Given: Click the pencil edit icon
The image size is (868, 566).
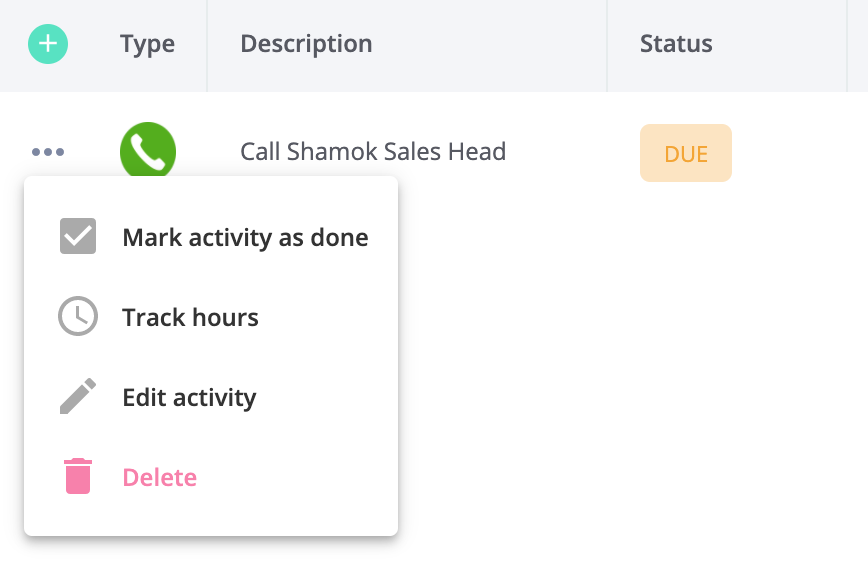Looking at the screenshot, I should click(78, 397).
